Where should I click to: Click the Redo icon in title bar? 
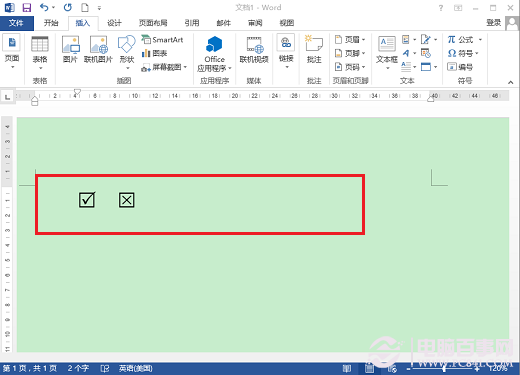[68, 7]
